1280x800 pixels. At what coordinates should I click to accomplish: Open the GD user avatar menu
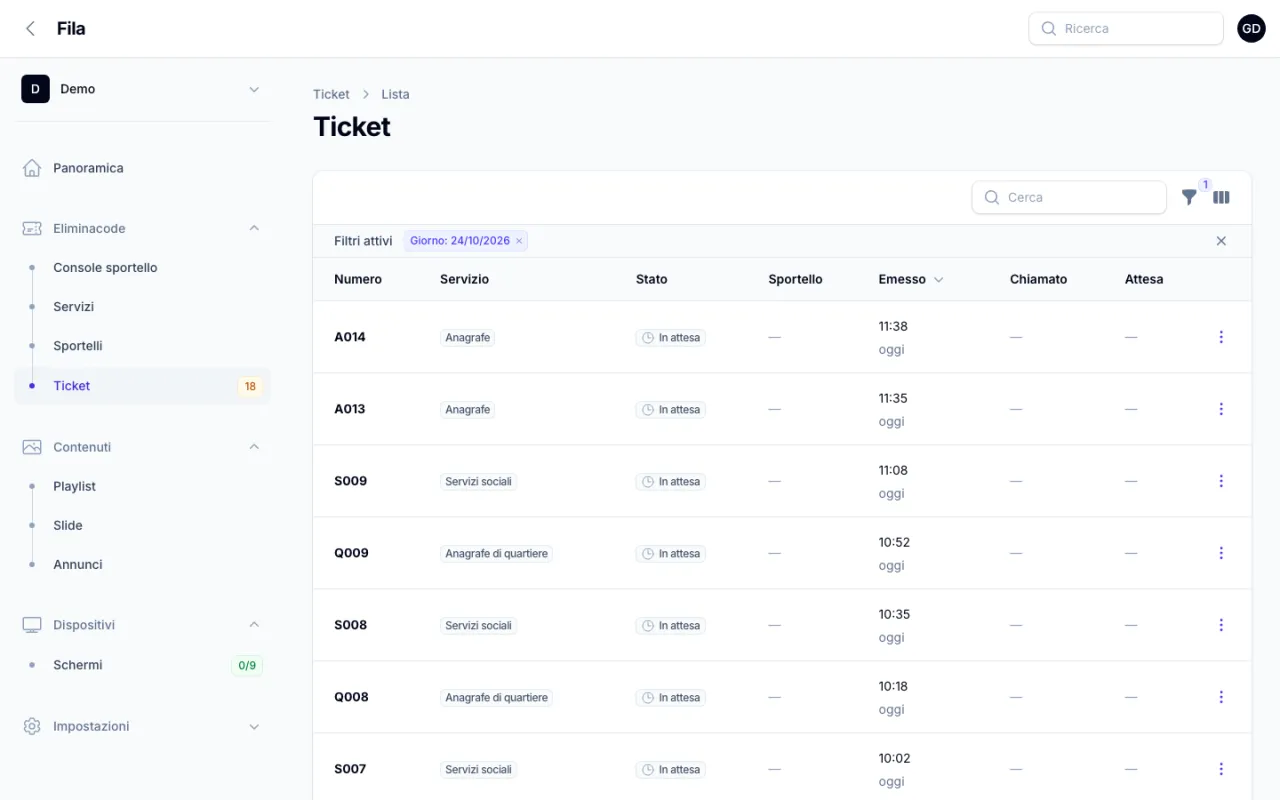[1251, 29]
